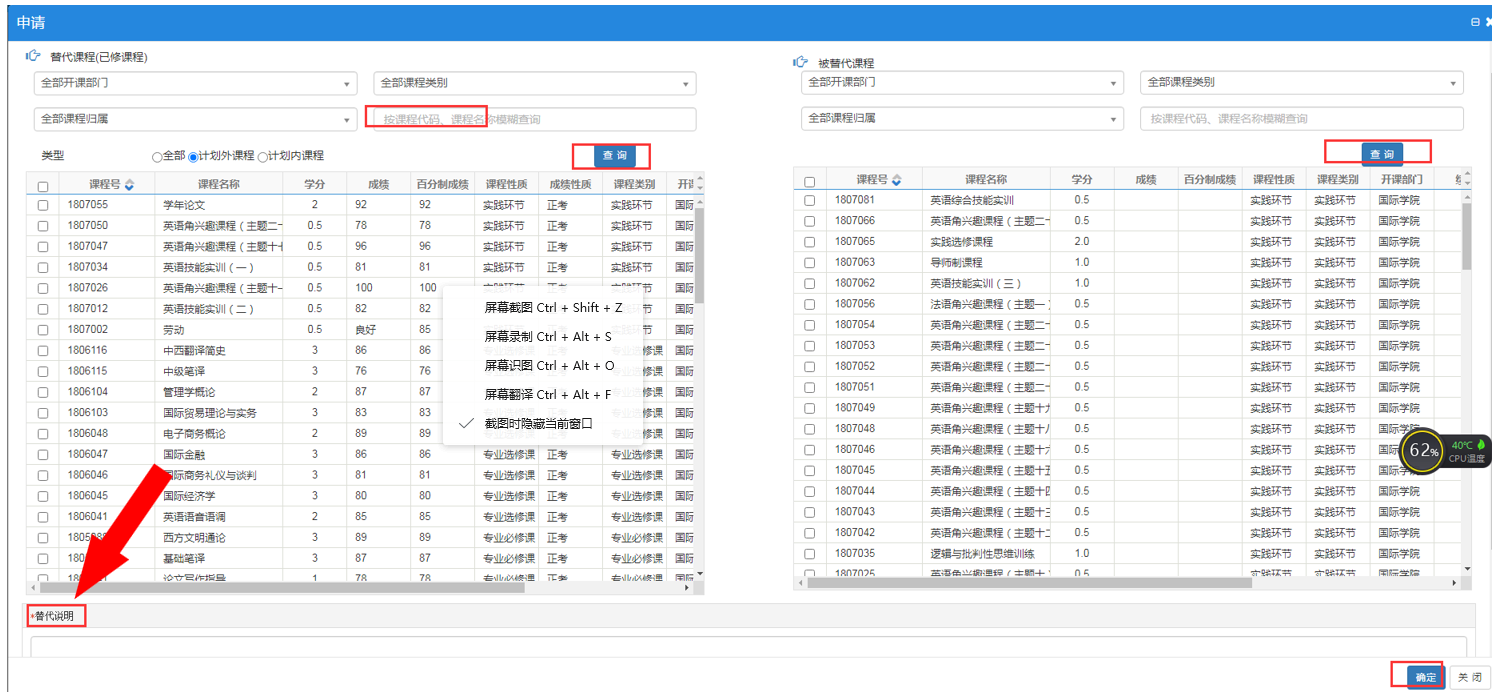Click the sort icon beside right 课程号 header

click(896, 180)
